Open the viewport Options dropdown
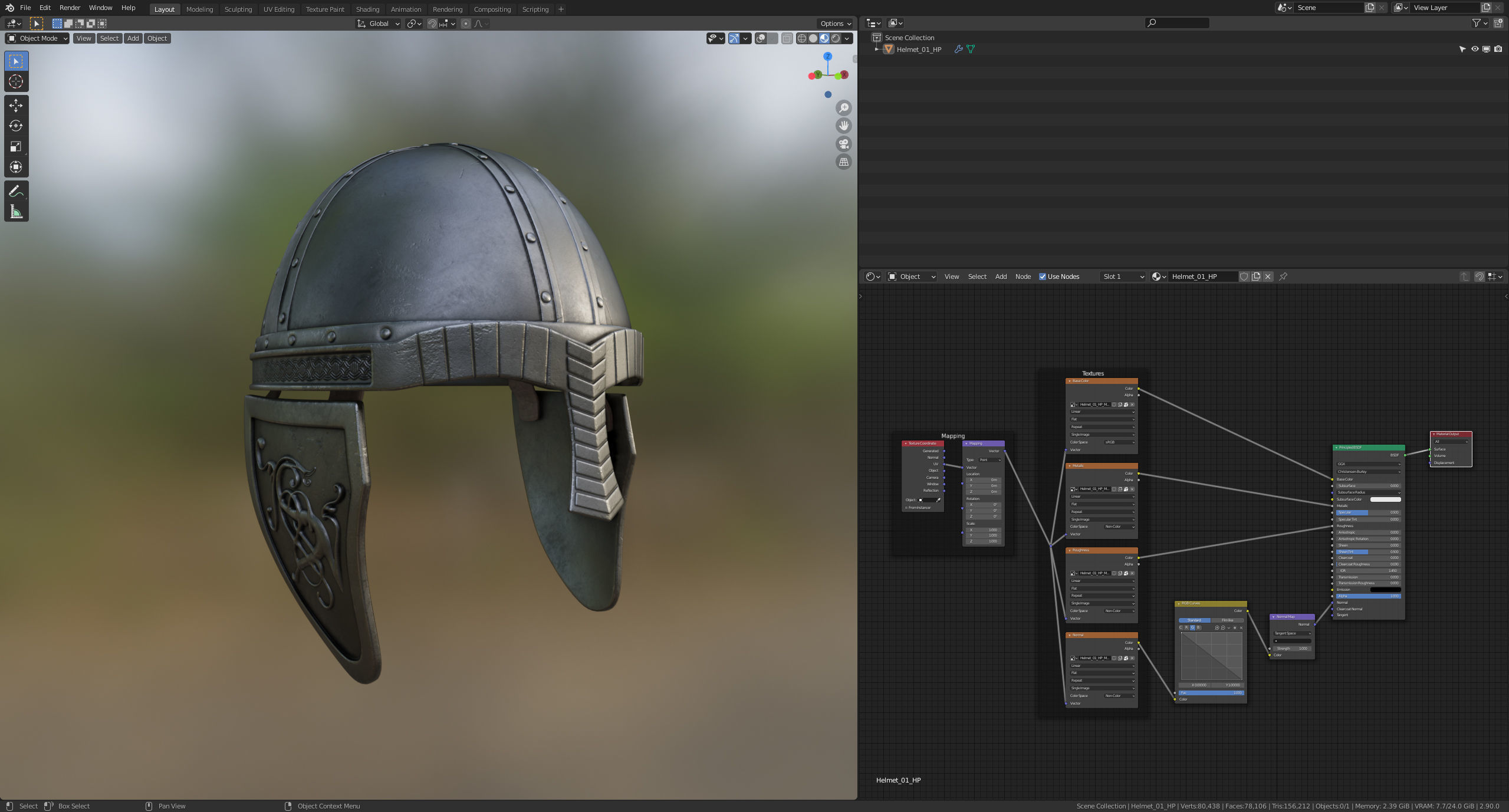The height and width of the screenshot is (812, 1509). (x=836, y=24)
